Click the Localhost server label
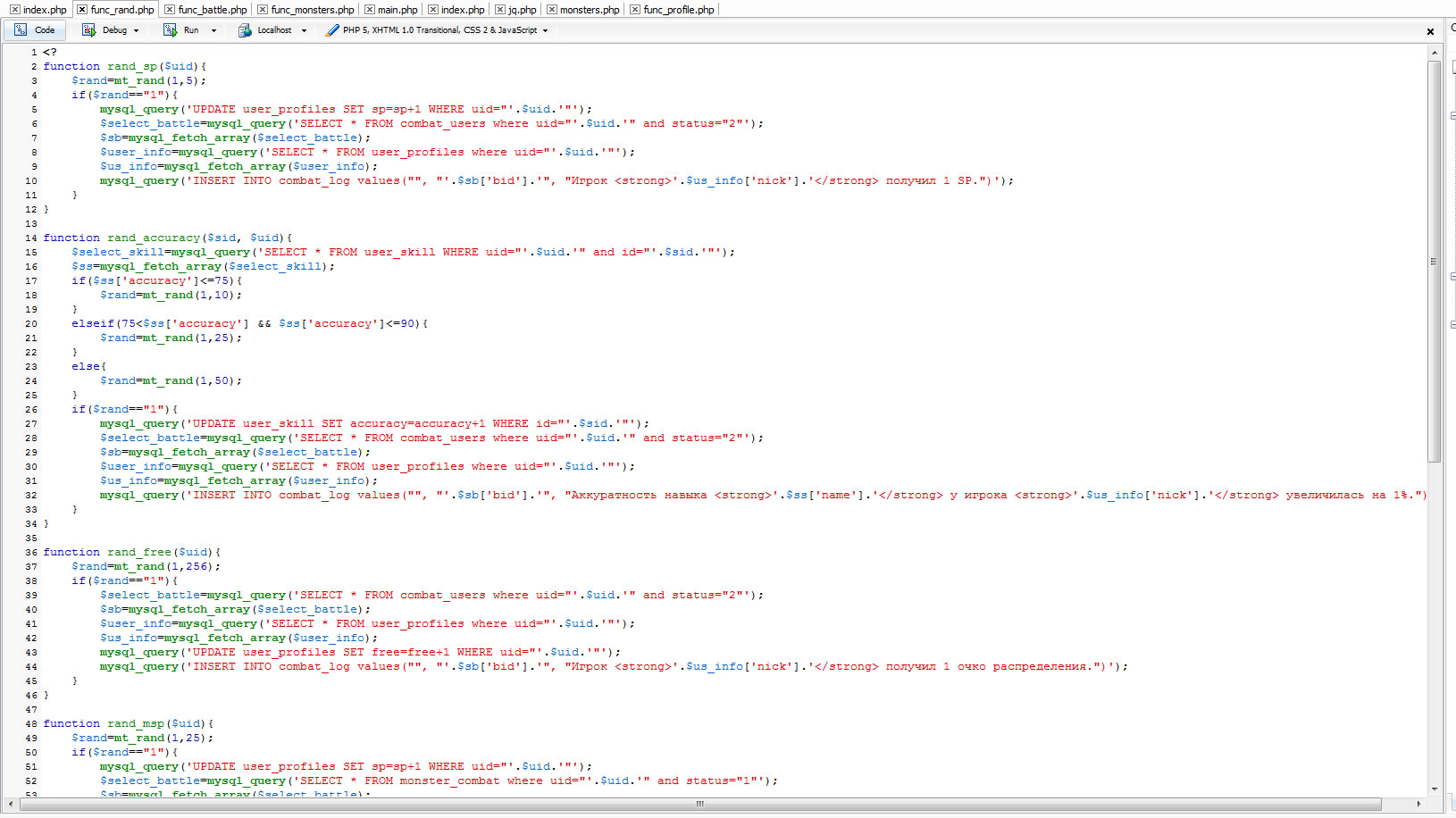 point(274,30)
